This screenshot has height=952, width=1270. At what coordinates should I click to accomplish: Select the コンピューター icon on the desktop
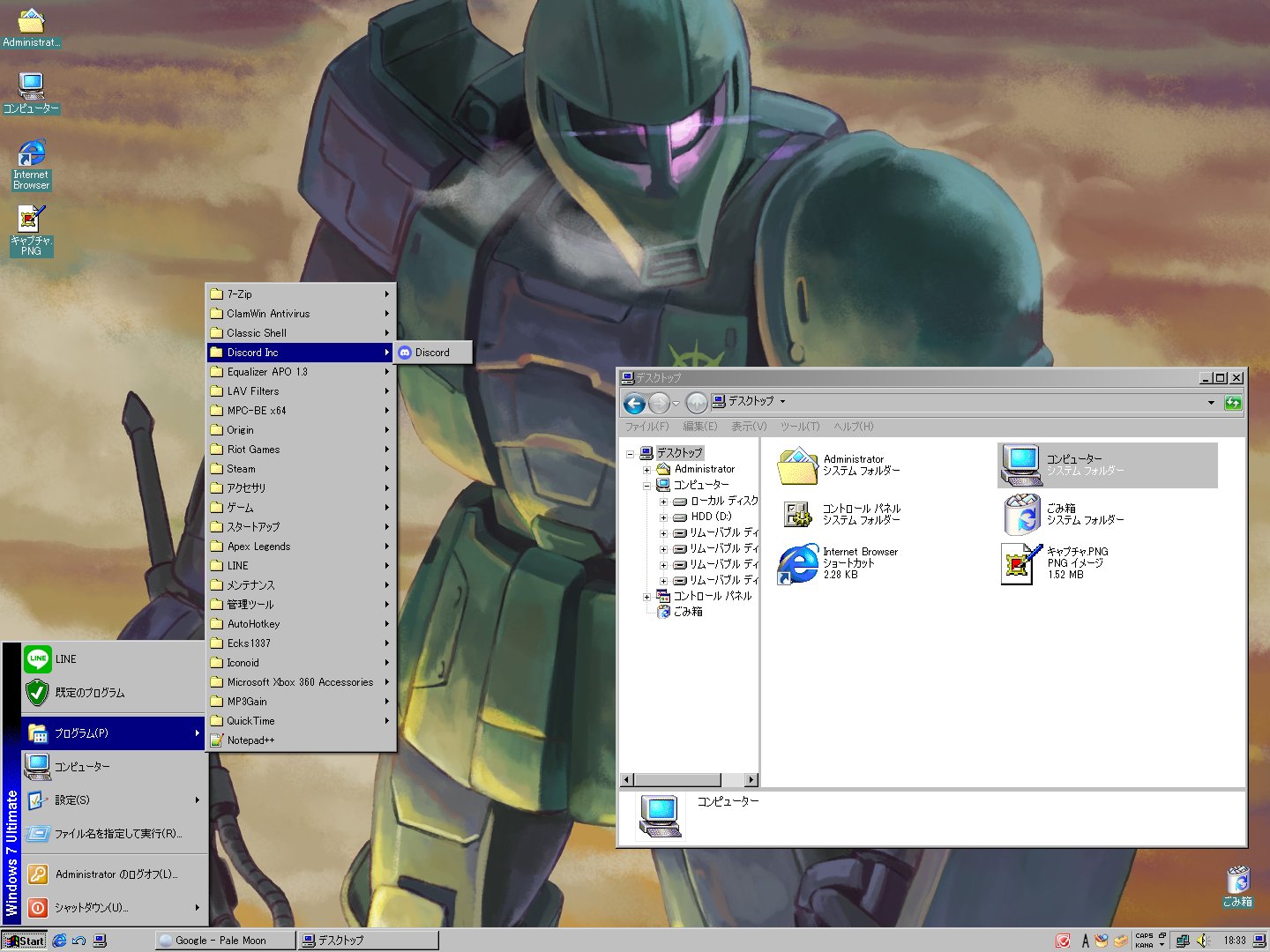click(x=31, y=93)
